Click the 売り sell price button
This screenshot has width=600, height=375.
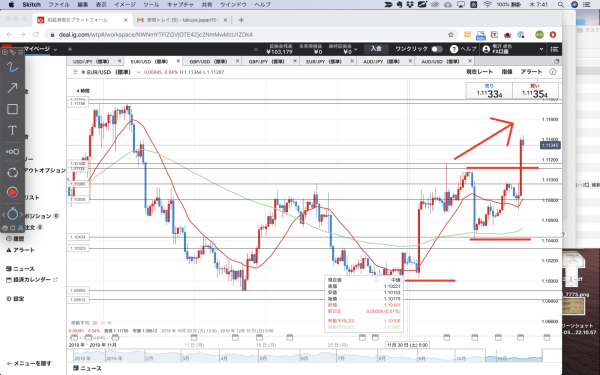pos(489,91)
